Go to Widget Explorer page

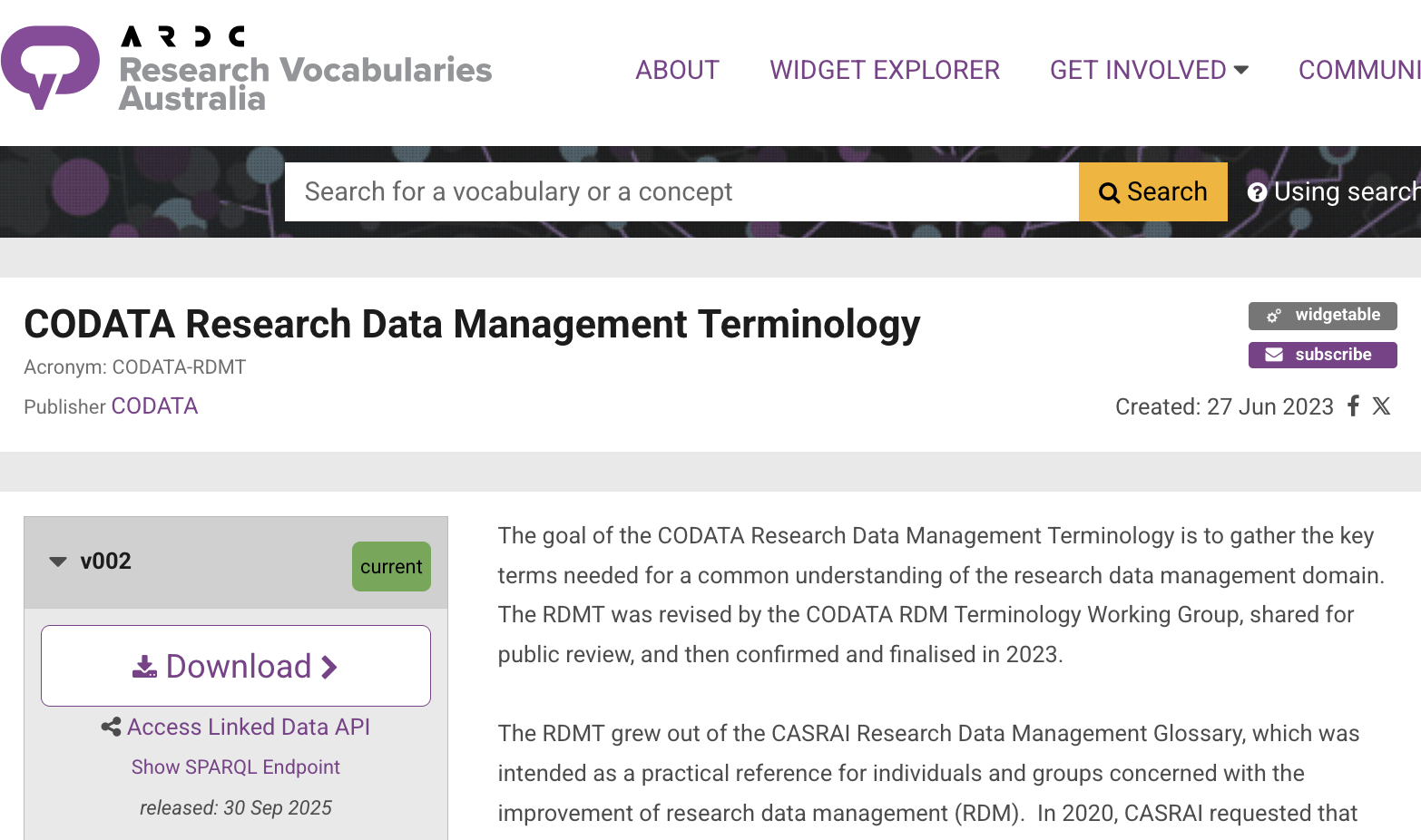[x=885, y=70]
